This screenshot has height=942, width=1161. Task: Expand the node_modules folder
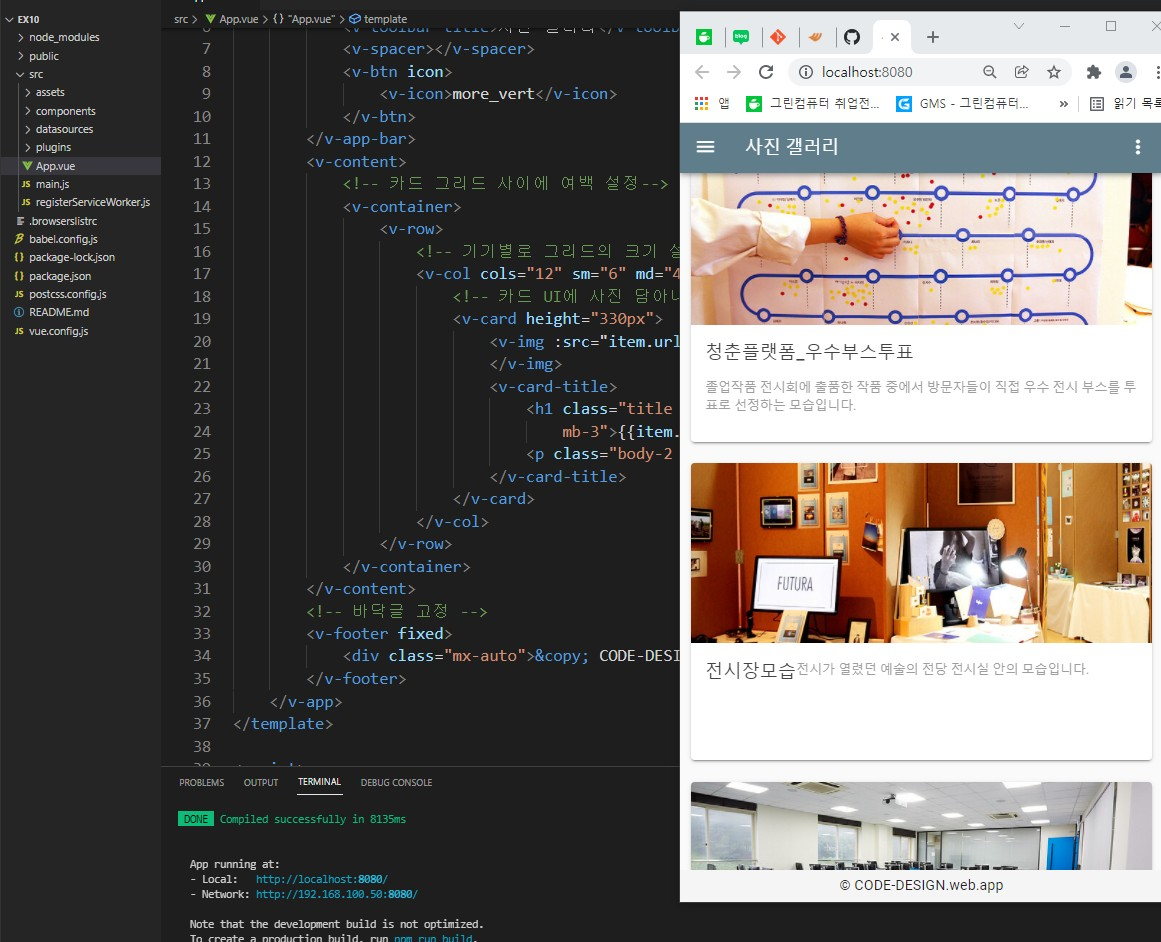64,37
